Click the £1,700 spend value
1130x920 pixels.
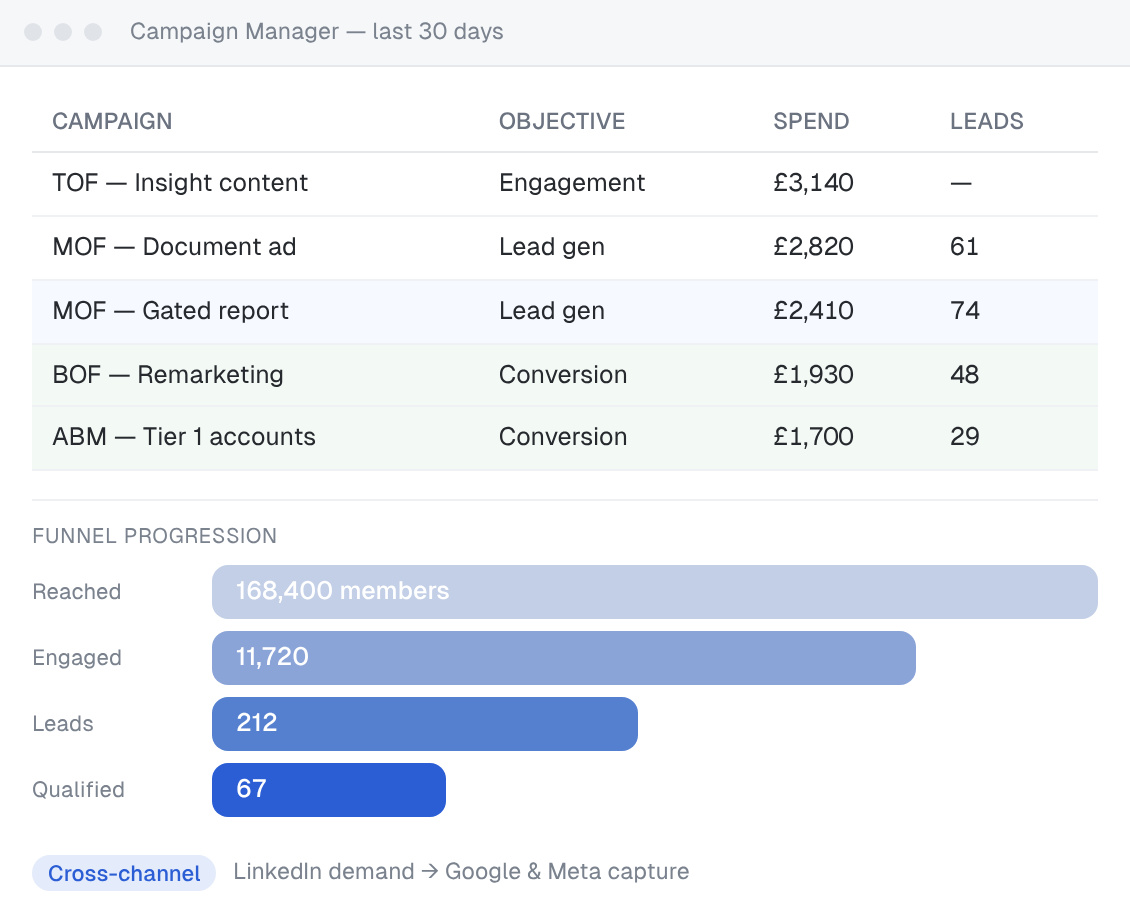[813, 437]
